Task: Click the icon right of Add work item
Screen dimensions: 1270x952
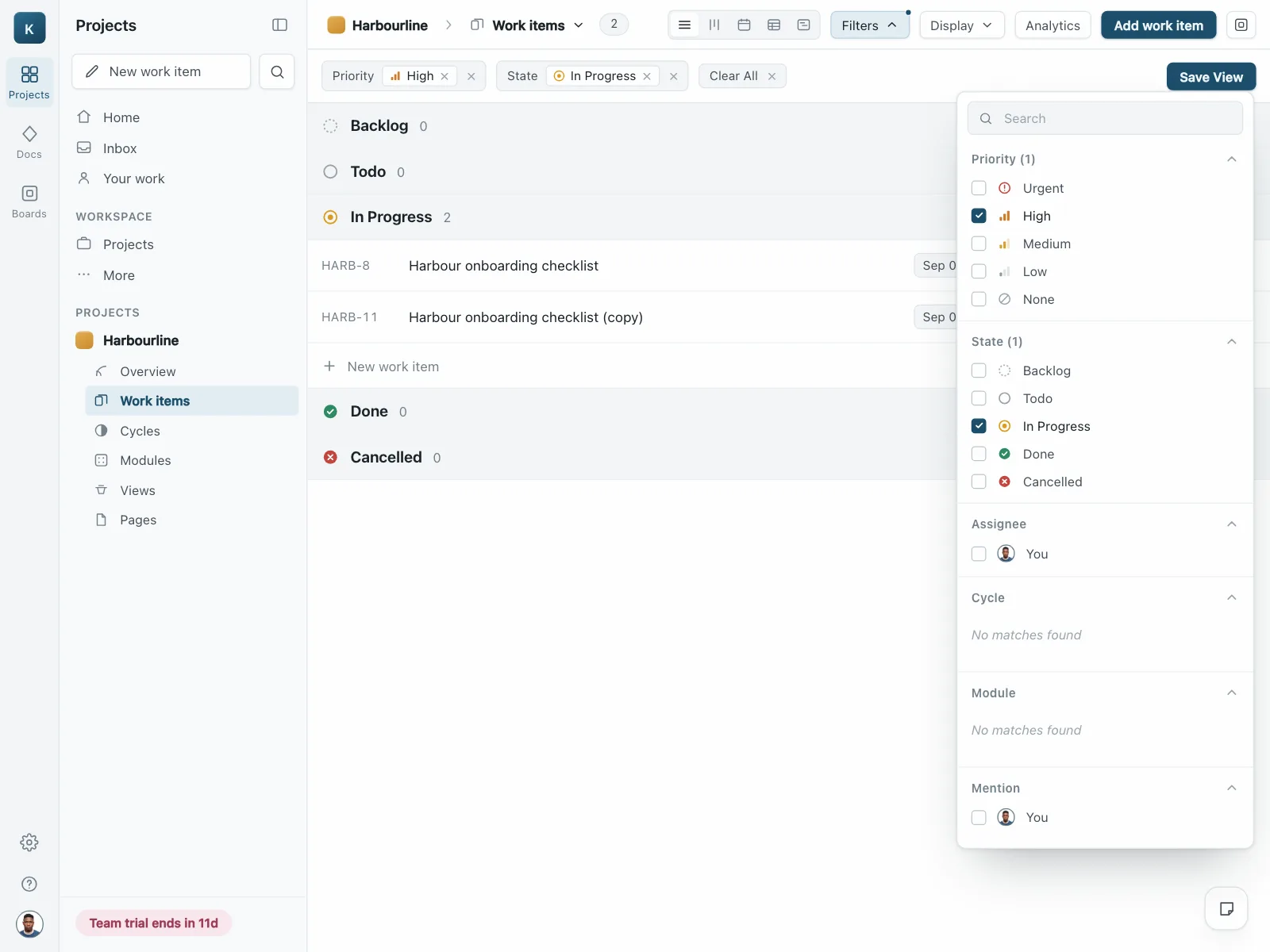Action: 1241,25
